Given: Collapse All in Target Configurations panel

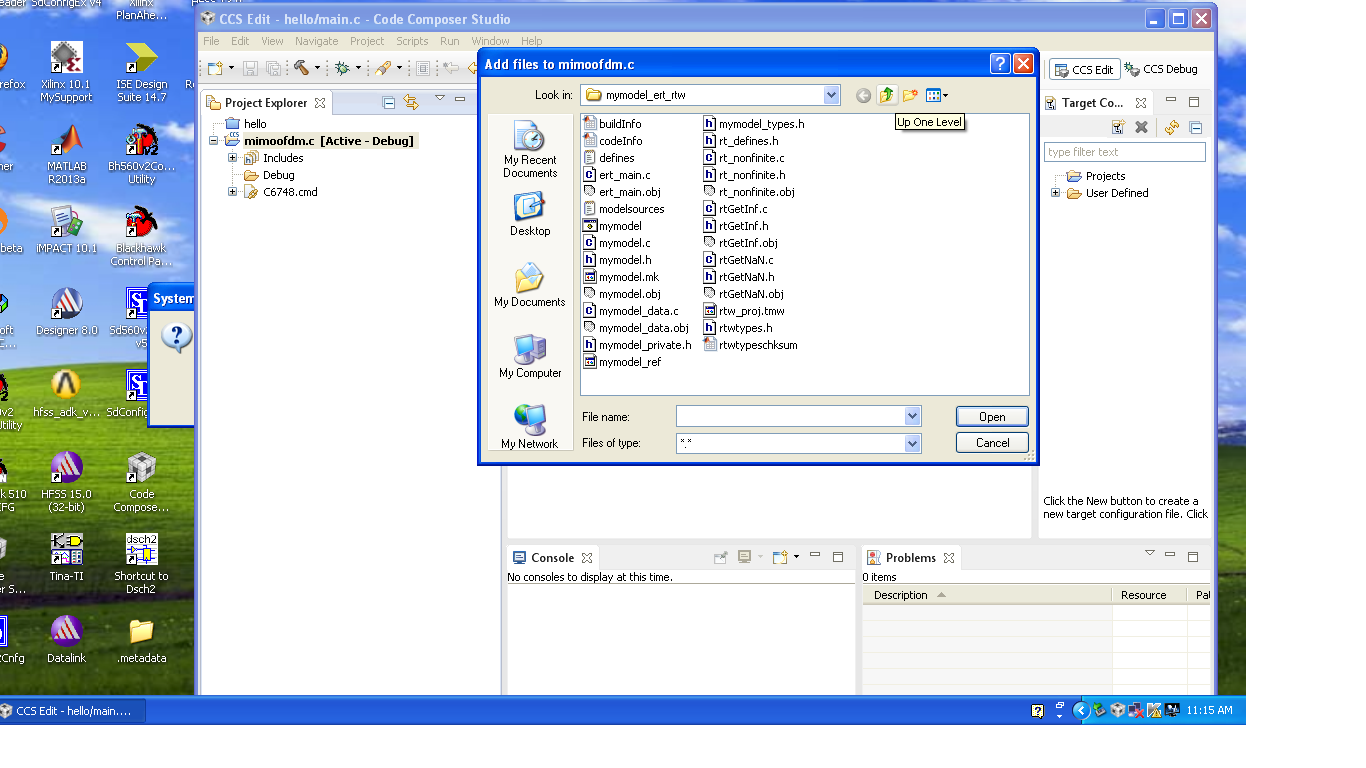Looking at the screenshot, I should 1195,127.
